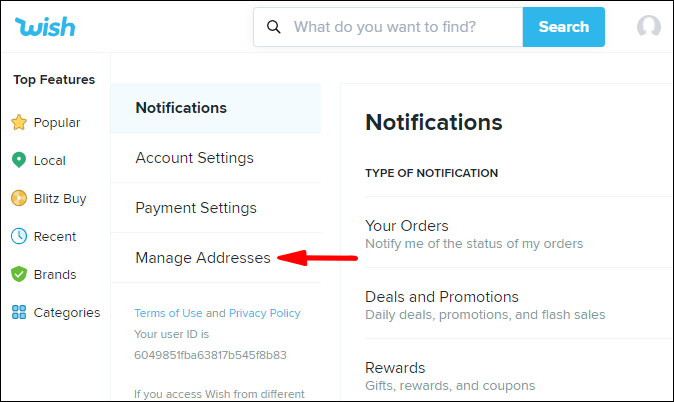Click the Local pin icon
Screen dimensions: 674x402
click(18, 160)
